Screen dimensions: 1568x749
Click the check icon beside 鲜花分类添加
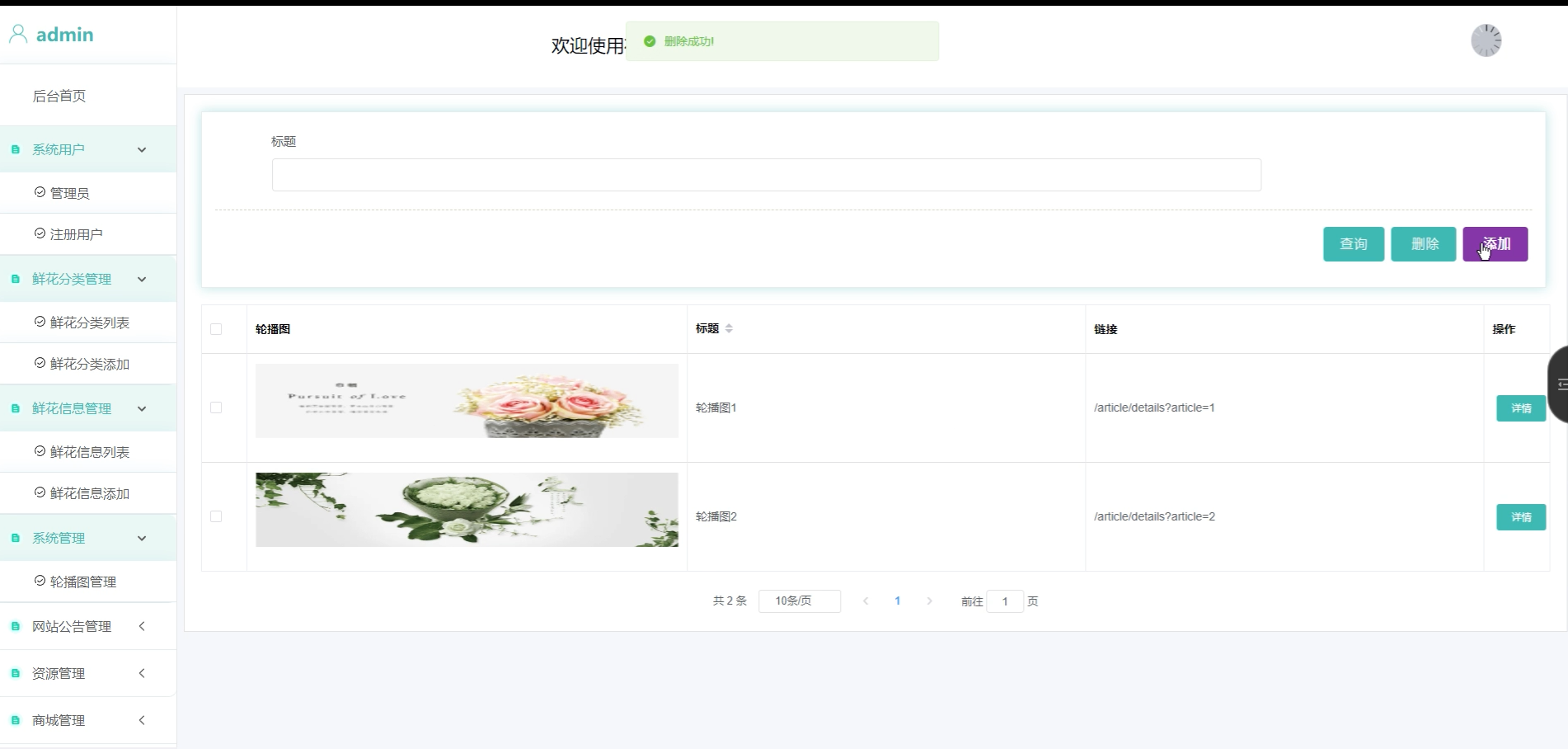coord(40,363)
